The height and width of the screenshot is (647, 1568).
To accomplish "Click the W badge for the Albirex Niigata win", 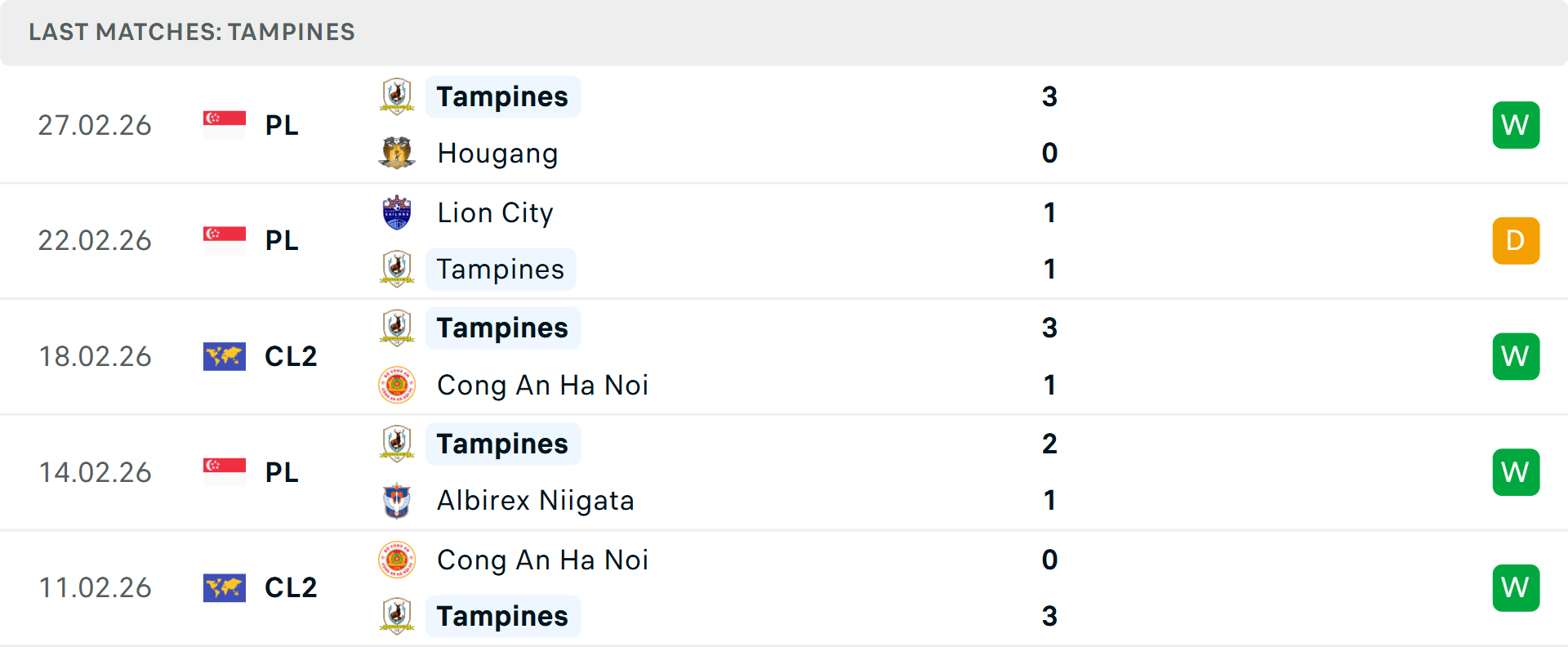I will point(1516,472).
